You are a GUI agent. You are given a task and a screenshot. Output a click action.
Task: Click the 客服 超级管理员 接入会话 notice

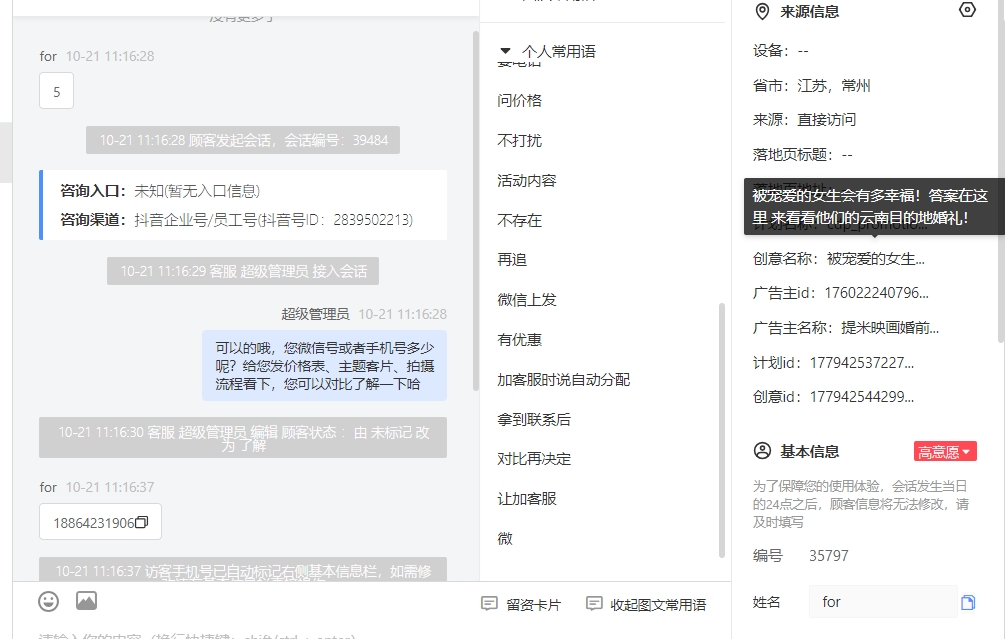tap(243, 271)
